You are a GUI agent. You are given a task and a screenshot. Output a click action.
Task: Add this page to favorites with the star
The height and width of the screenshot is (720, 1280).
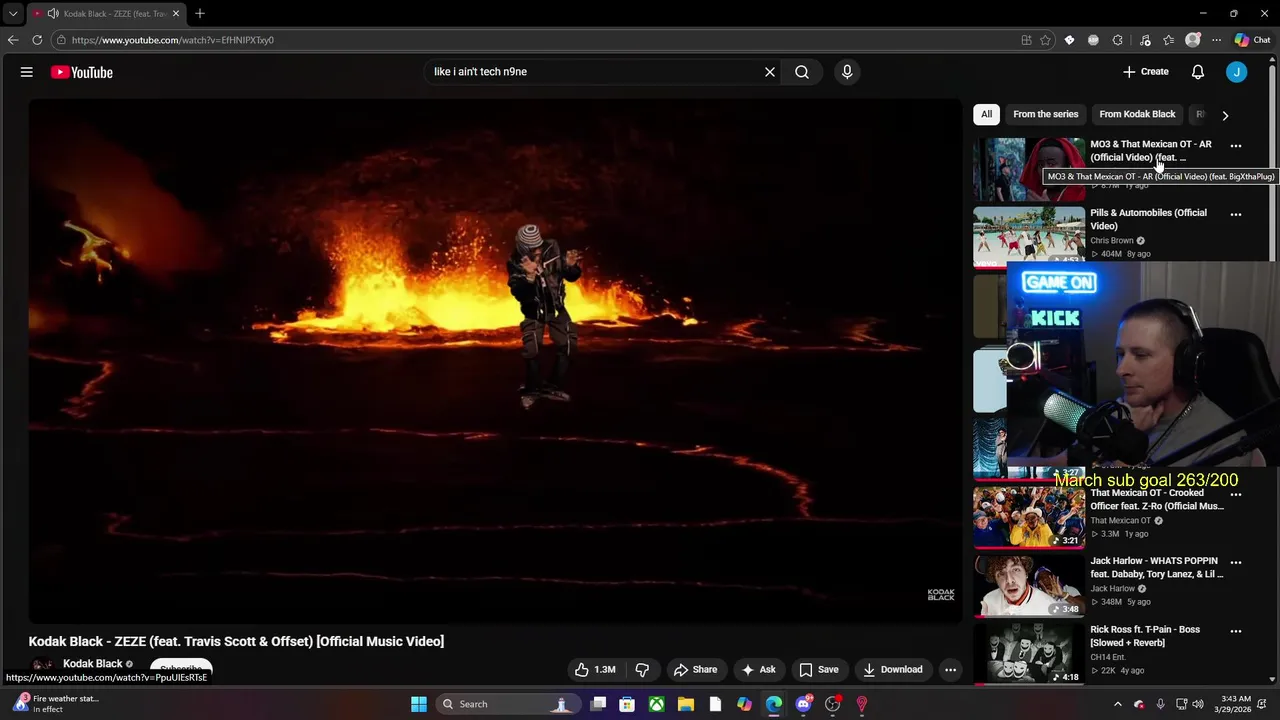coord(1045,40)
